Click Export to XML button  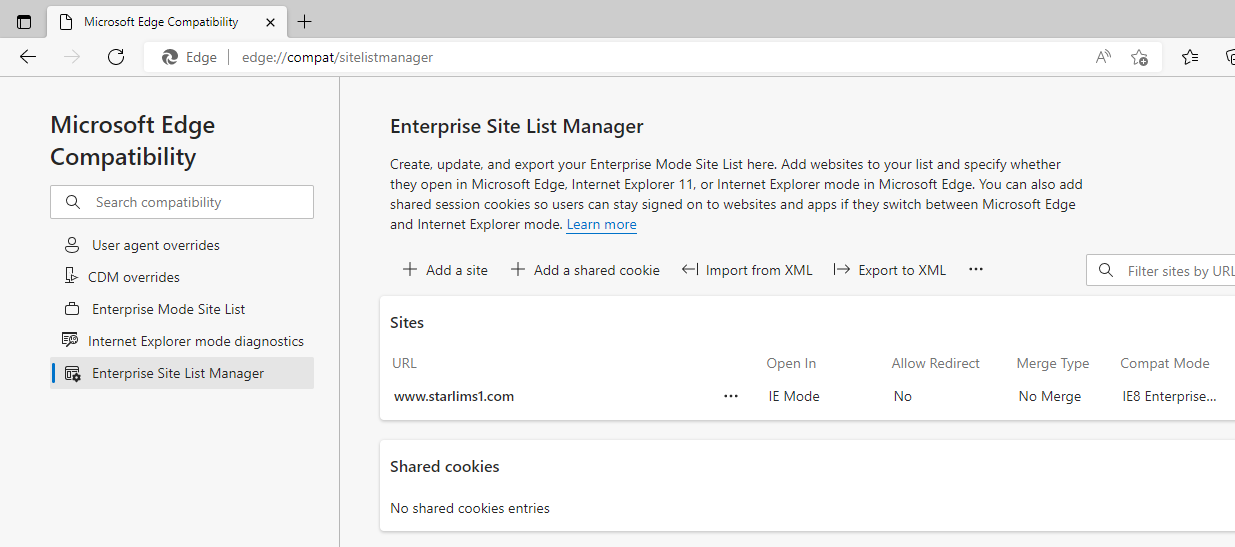pyautogui.click(x=890, y=270)
